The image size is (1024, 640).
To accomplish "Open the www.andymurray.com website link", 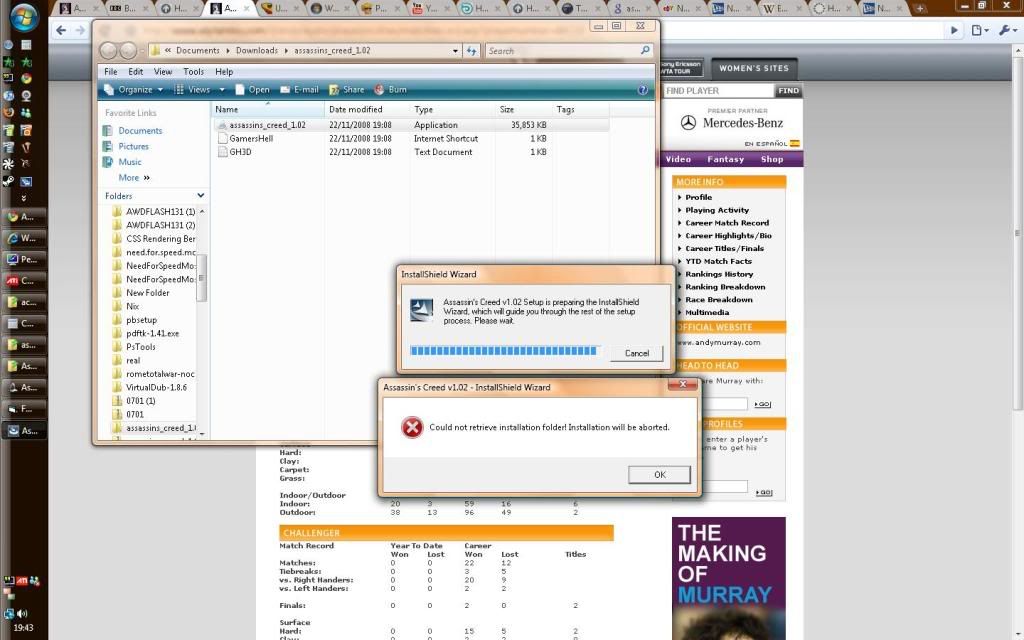I will pyautogui.click(x=719, y=342).
